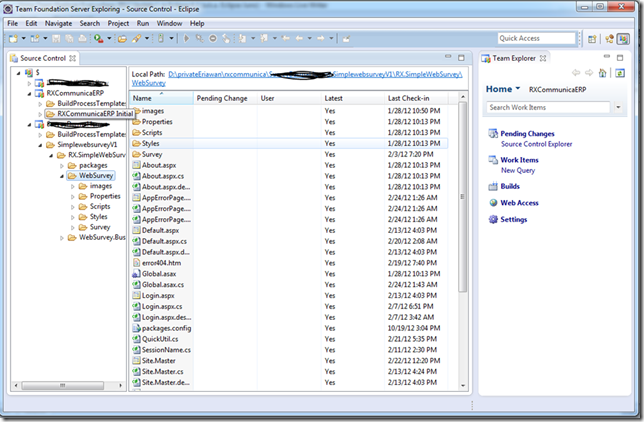
Task: Click the New Query link
Action: pyautogui.click(x=520, y=171)
